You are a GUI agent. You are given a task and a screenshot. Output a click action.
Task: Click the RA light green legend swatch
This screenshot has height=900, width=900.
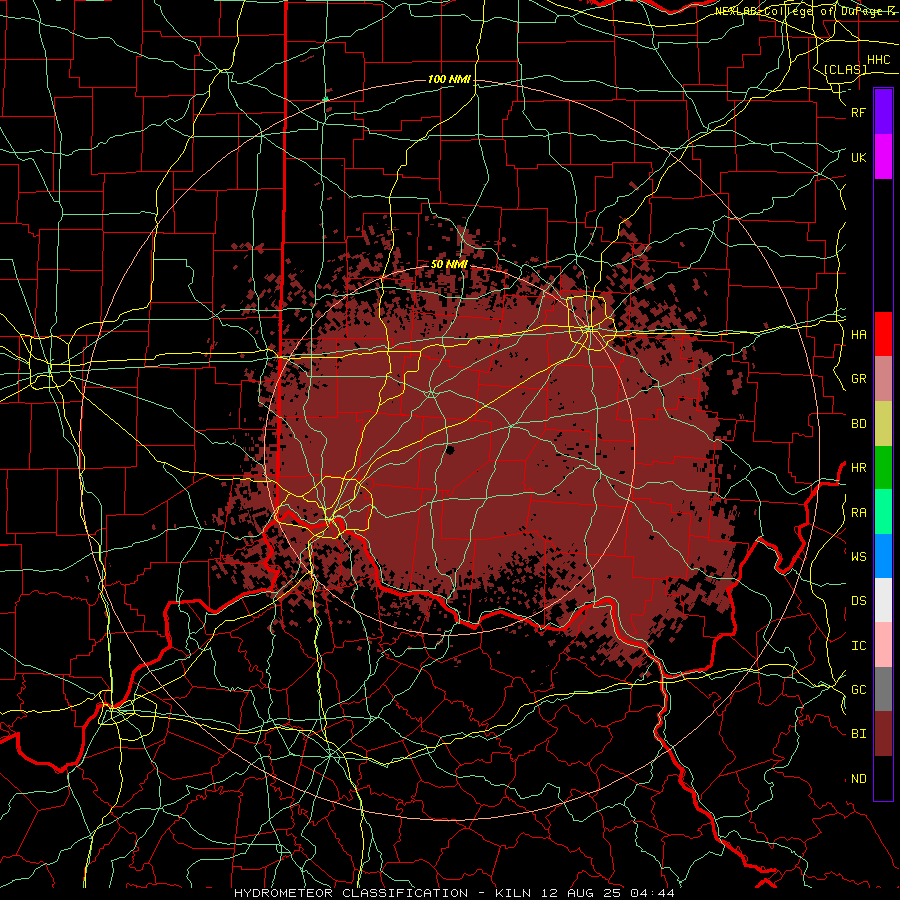click(x=883, y=512)
